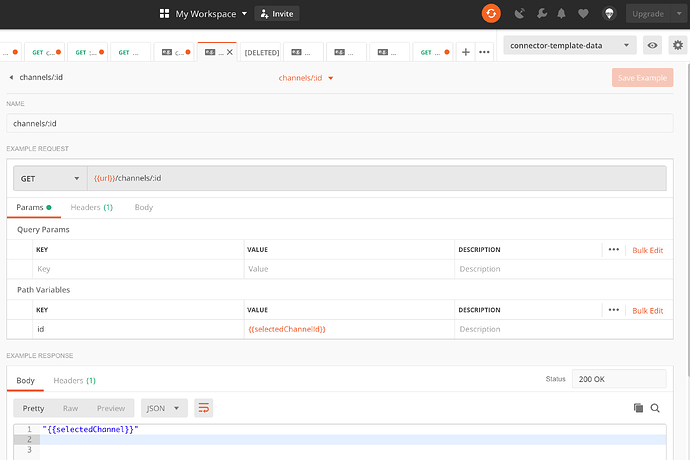Click the Query Params Key field
Screen dimensions: 690x460
point(138,269)
